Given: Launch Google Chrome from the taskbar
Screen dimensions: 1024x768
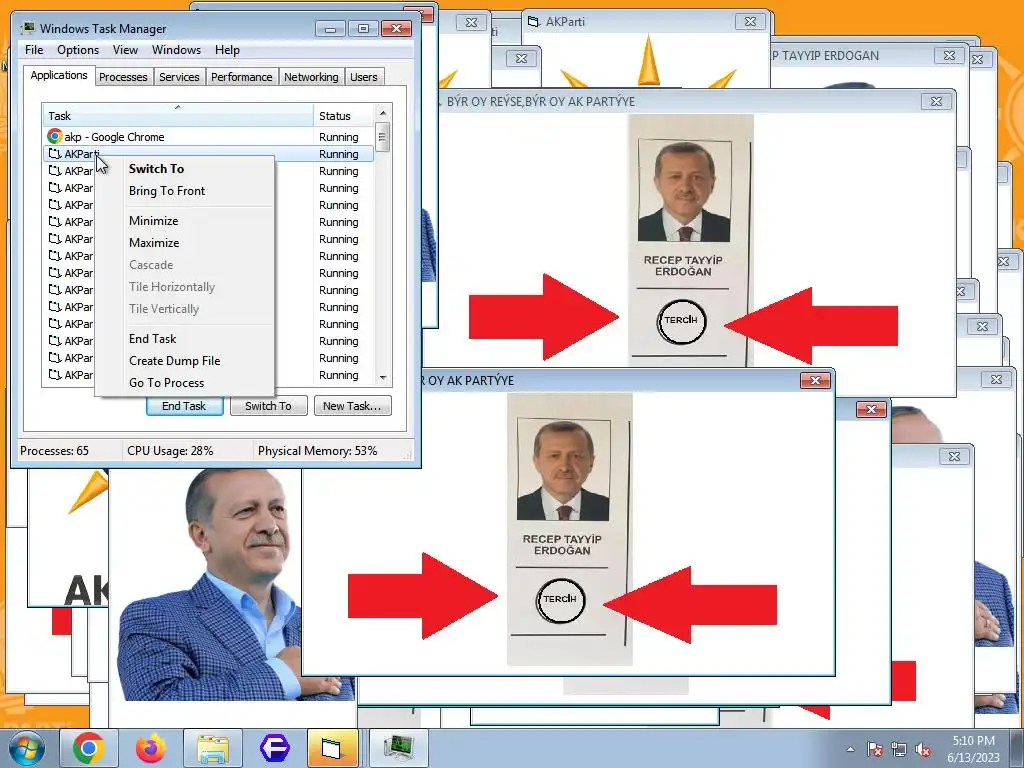Looking at the screenshot, I should (89, 748).
